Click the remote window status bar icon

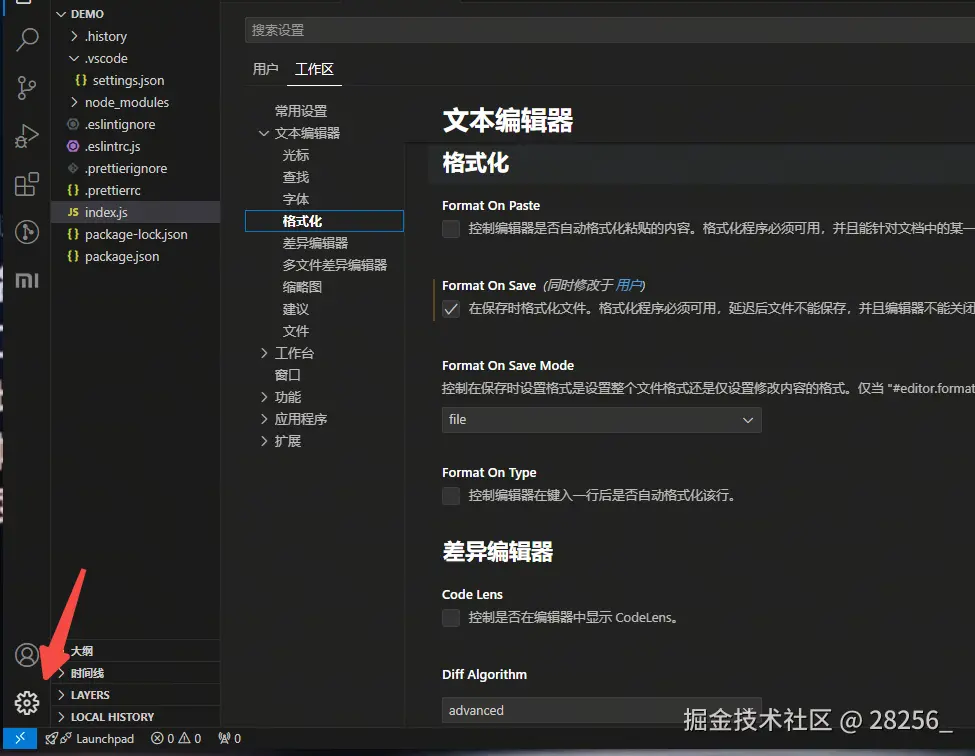tap(20, 738)
